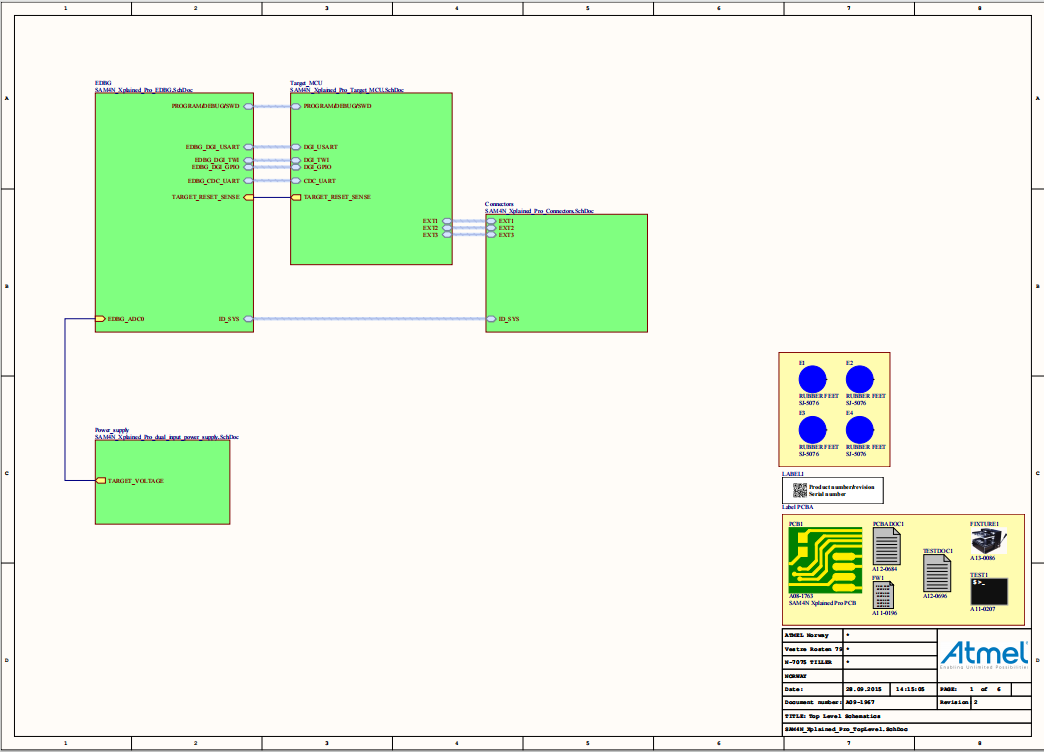1044x752 pixels.
Task: Select the E2 rubber feet circle
Action: (860, 380)
